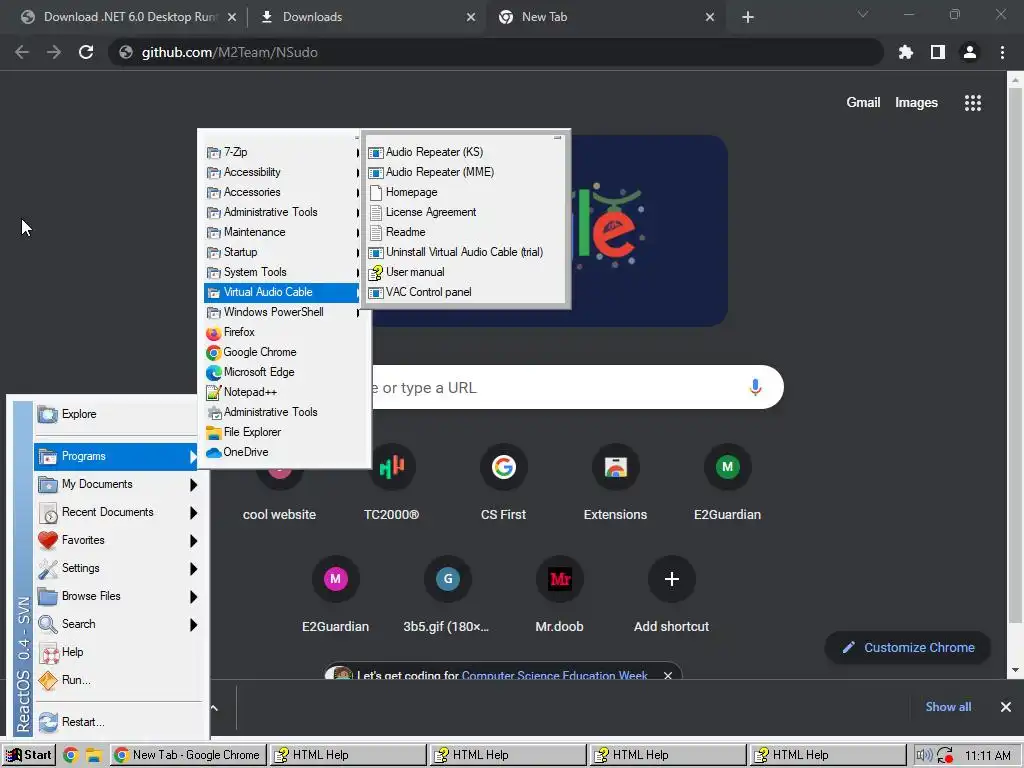
Task: Open the License Agreement document
Action: 464,212
